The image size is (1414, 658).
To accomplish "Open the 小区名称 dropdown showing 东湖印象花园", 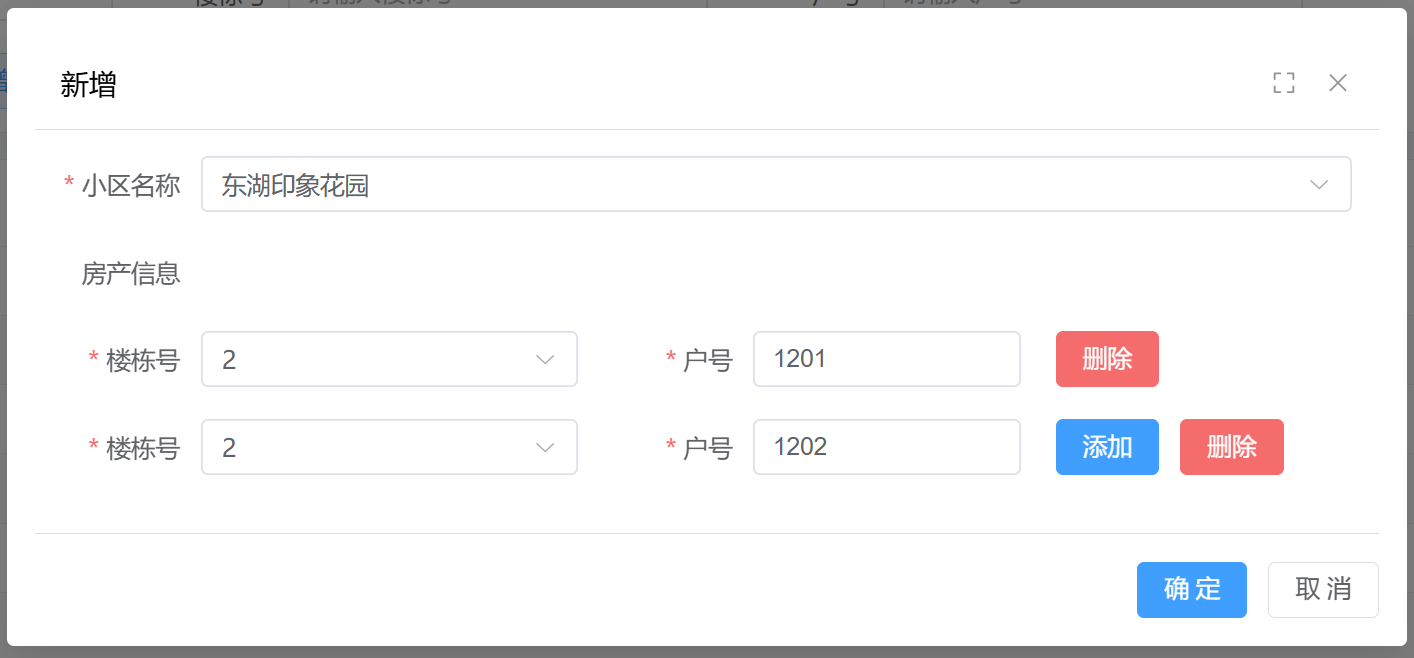I will click(760, 185).
